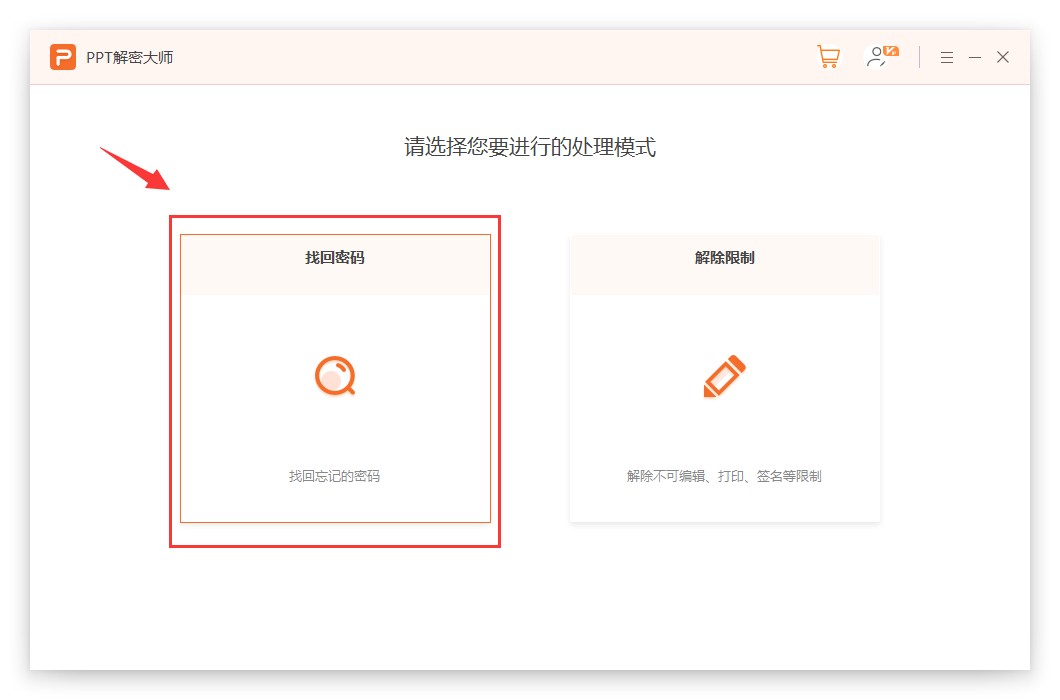The height and width of the screenshot is (700, 1060).
Task: Open the shopping cart purchase icon
Action: click(828, 57)
